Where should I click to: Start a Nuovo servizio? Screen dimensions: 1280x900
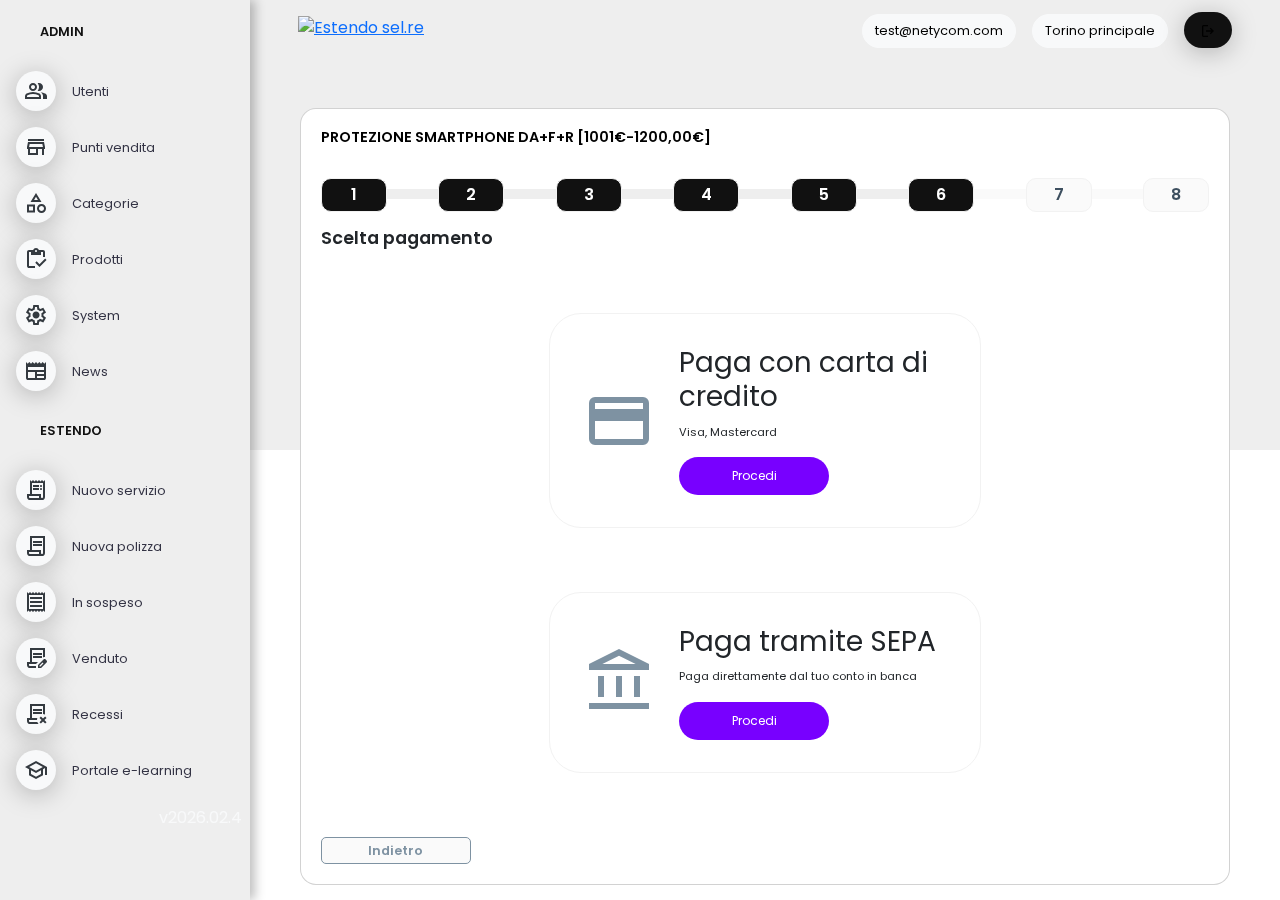[118, 490]
